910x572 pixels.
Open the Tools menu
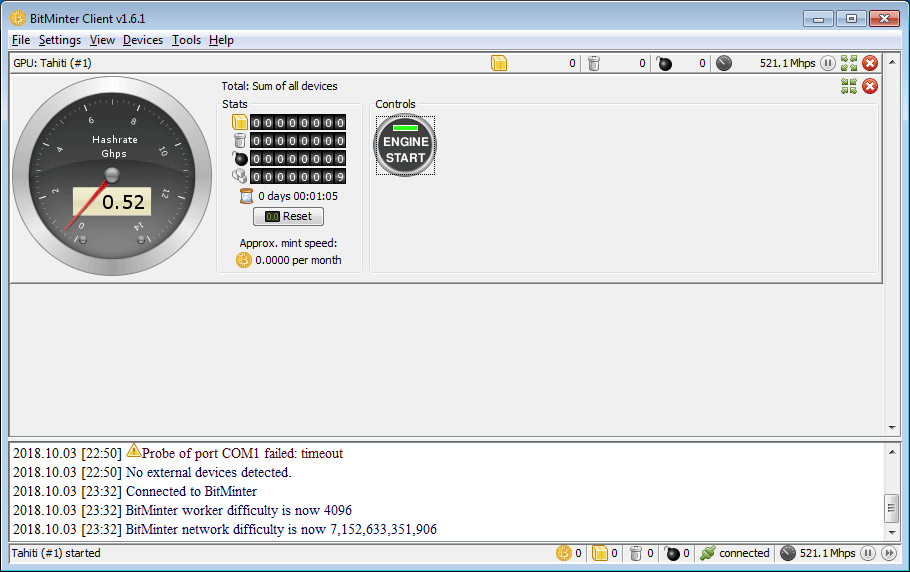[x=186, y=40]
